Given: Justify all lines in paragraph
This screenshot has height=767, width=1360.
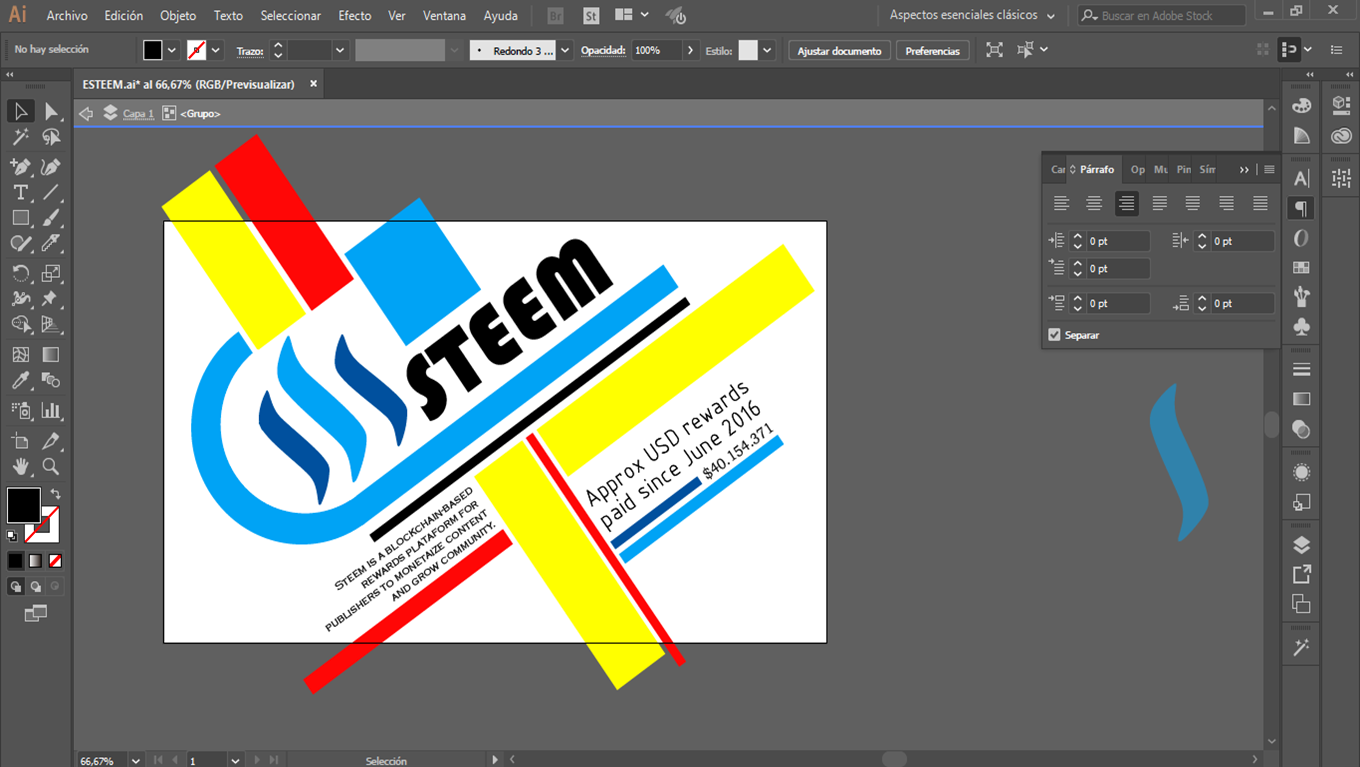Looking at the screenshot, I should (x=1260, y=203).
